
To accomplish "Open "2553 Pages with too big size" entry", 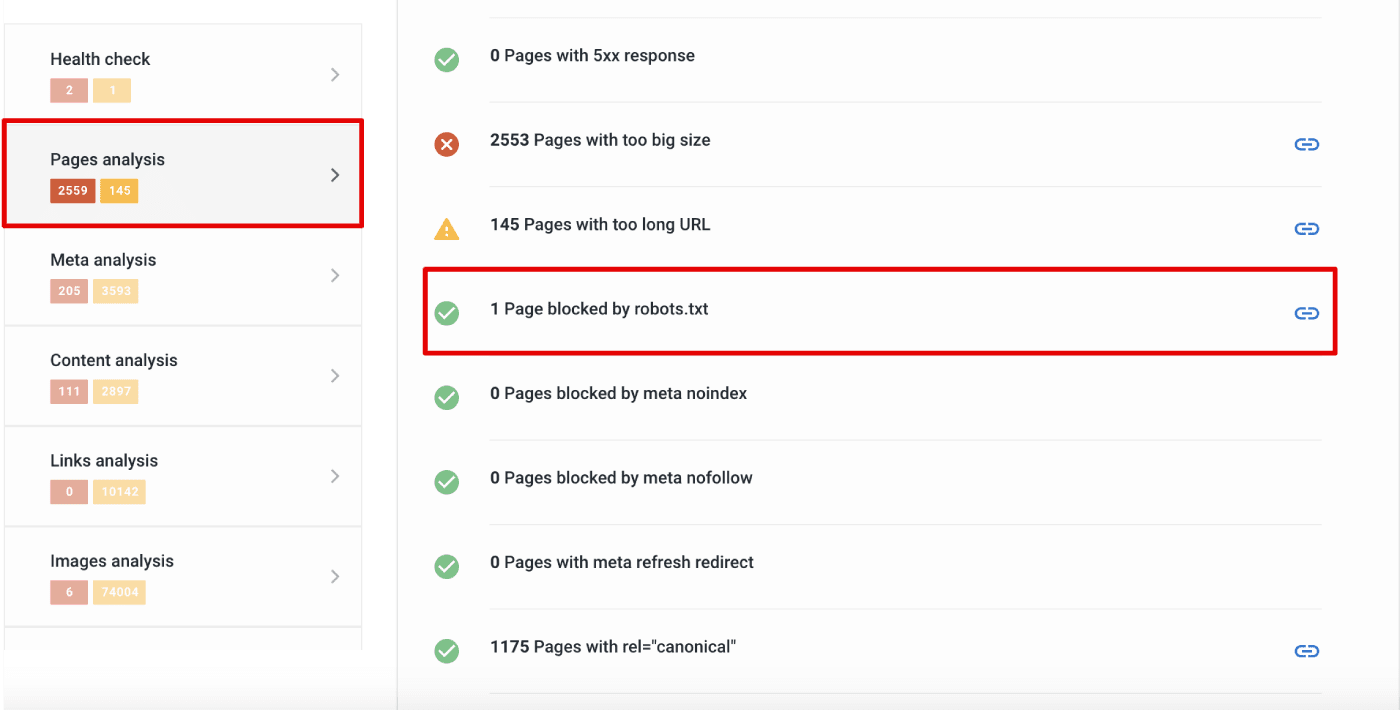I will click(x=600, y=140).
